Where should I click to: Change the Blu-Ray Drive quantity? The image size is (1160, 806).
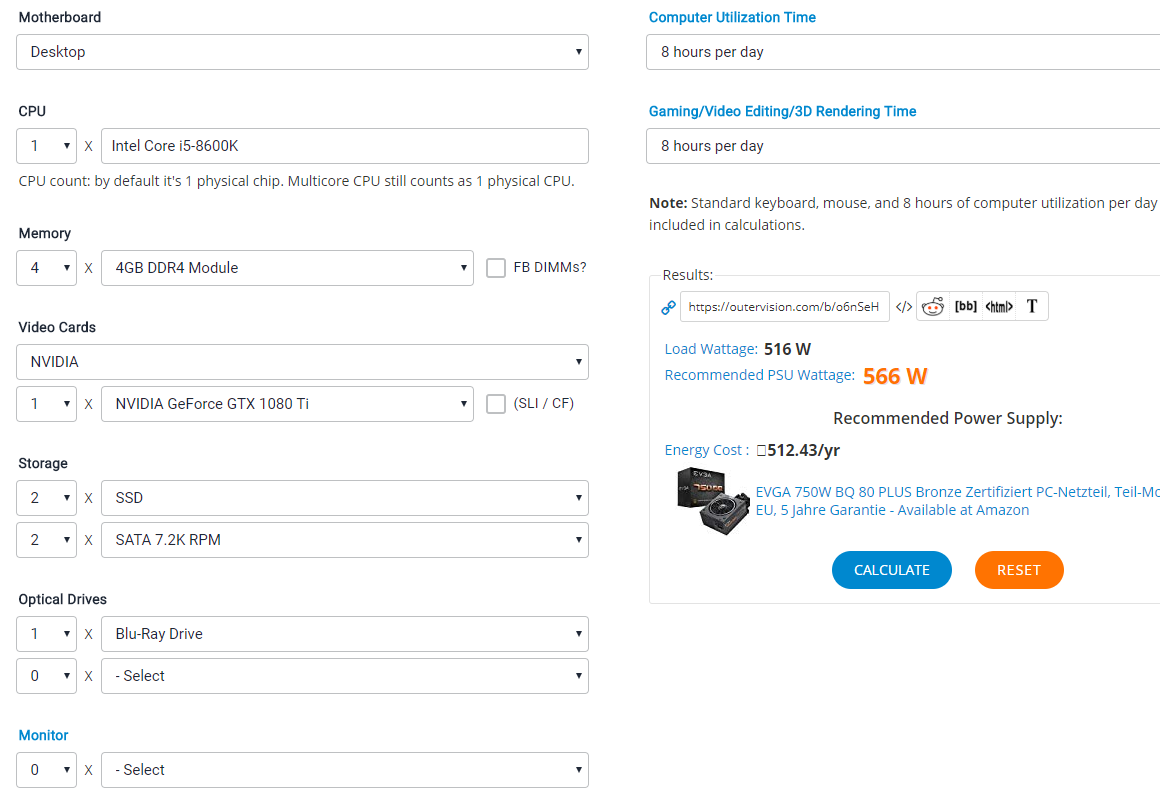pos(47,634)
